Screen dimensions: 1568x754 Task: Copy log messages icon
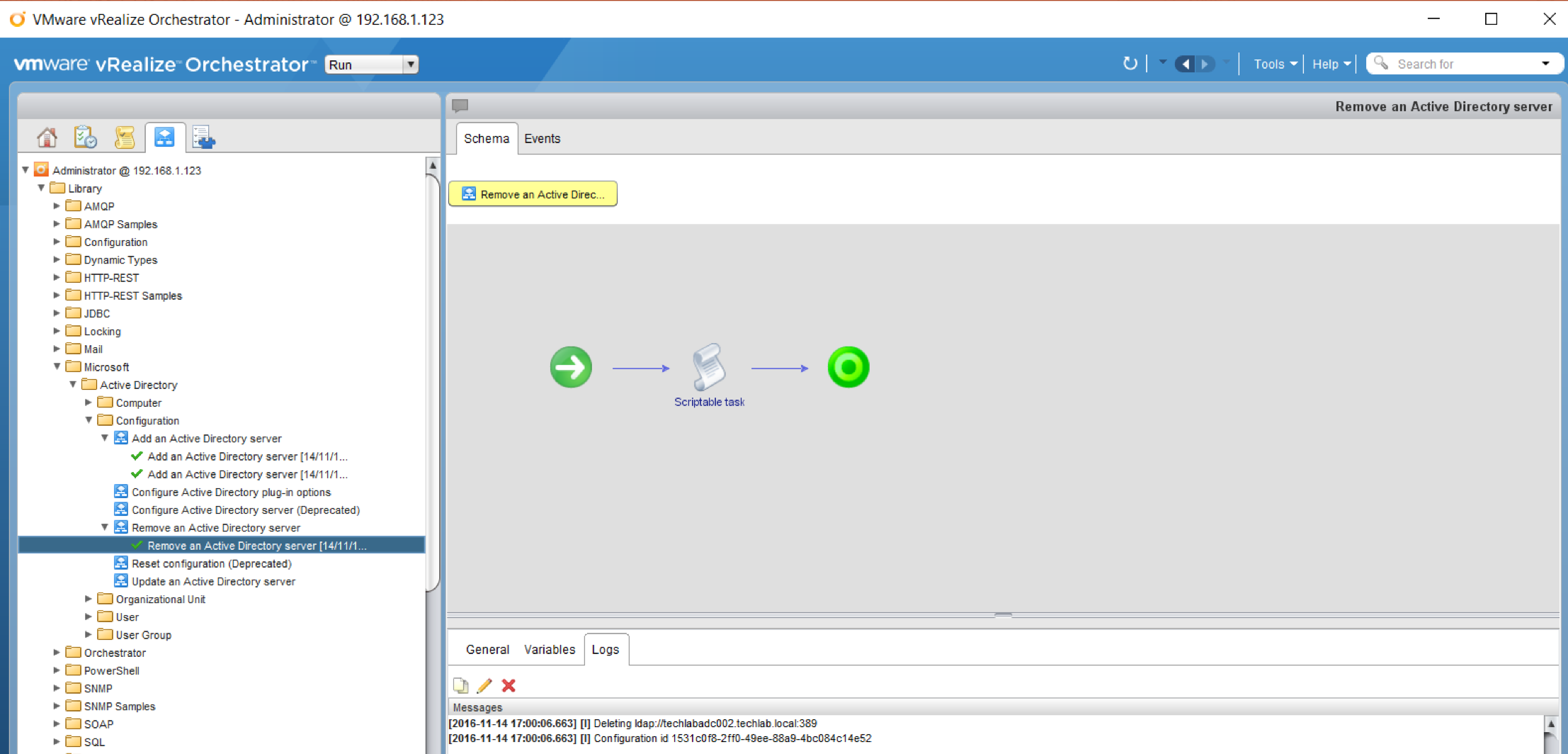(x=461, y=685)
